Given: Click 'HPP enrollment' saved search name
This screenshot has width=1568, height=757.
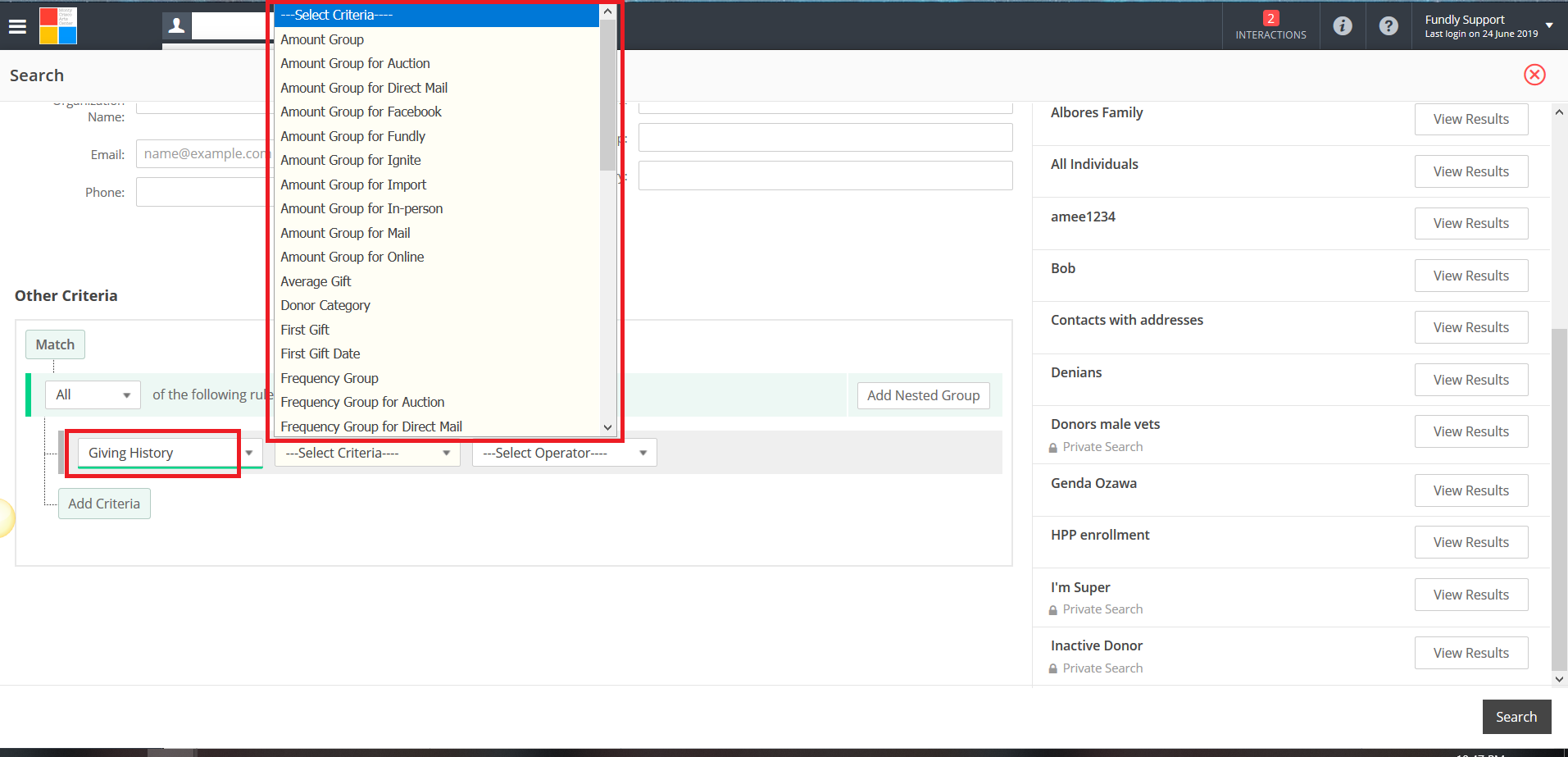Looking at the screenshot, I should coord(1100,535).
